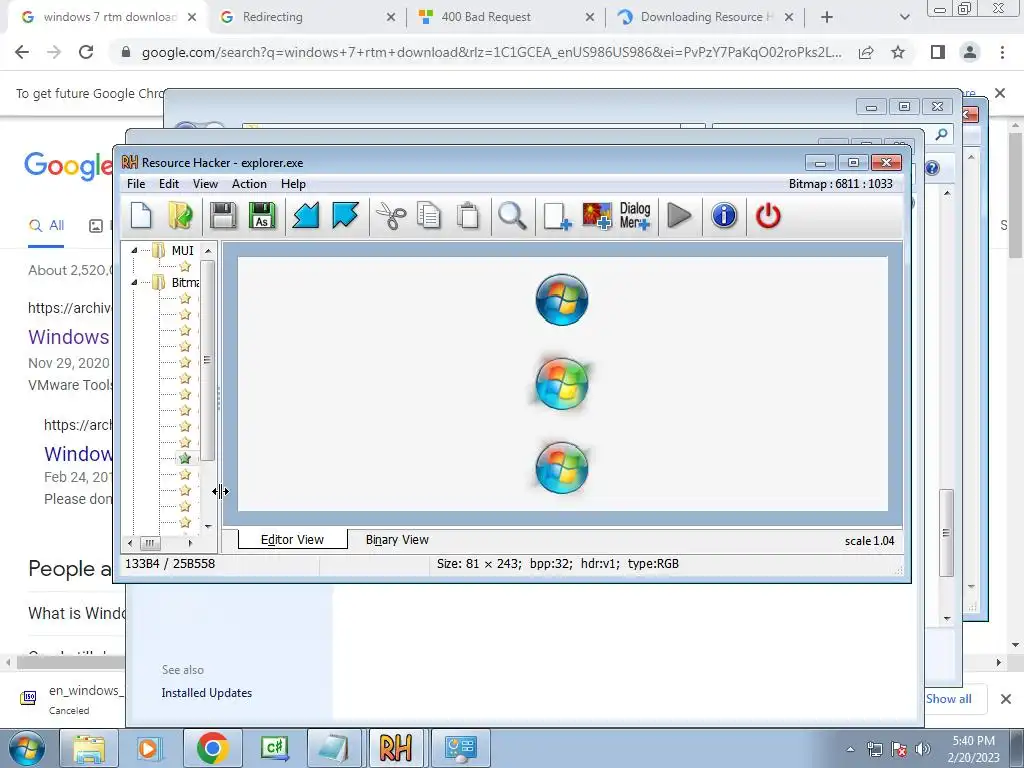Image resolution: width=1024 pixels, height=768 pixels.
Task: Click the share icon in Chrome address bar
Action: tap(866, 52)
